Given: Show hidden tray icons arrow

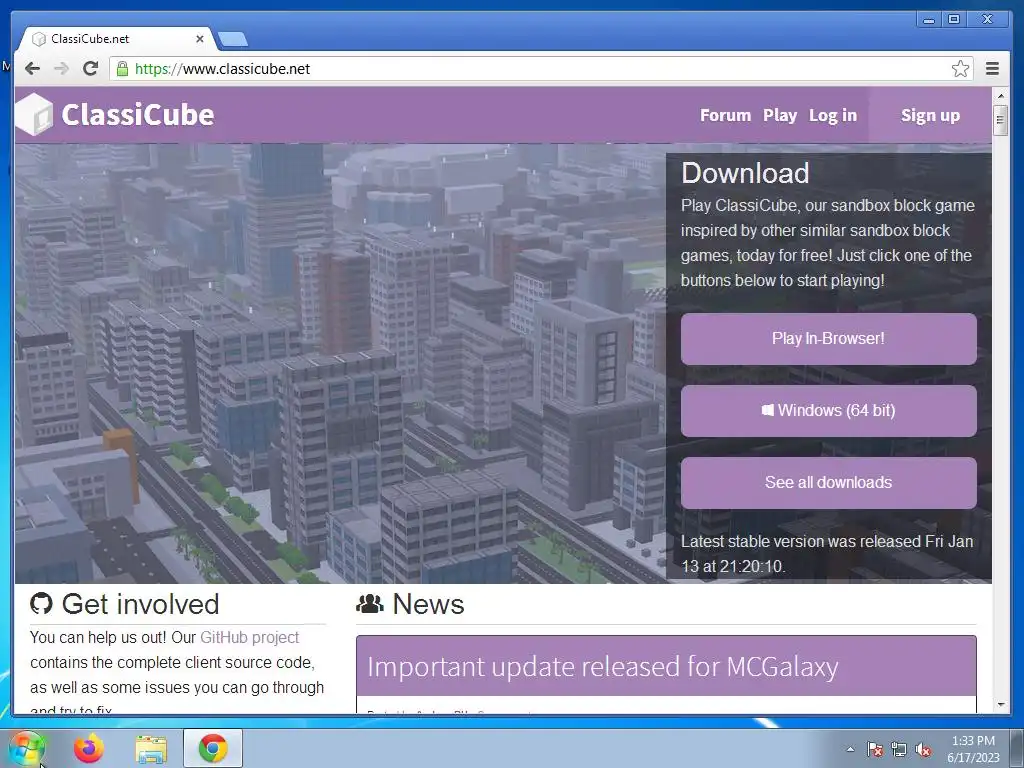Looking at the screenshot, I should 850,749.
